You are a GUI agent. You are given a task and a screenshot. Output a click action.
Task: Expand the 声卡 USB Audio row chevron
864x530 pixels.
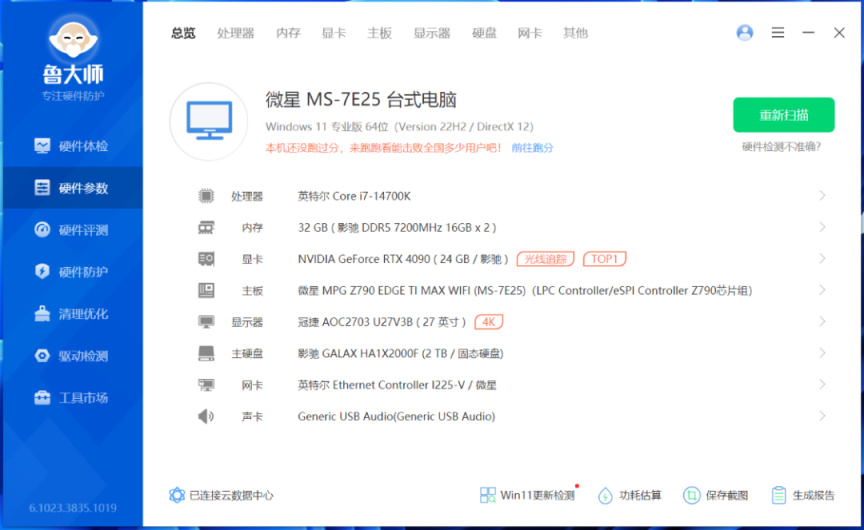[x=822, y=416]
